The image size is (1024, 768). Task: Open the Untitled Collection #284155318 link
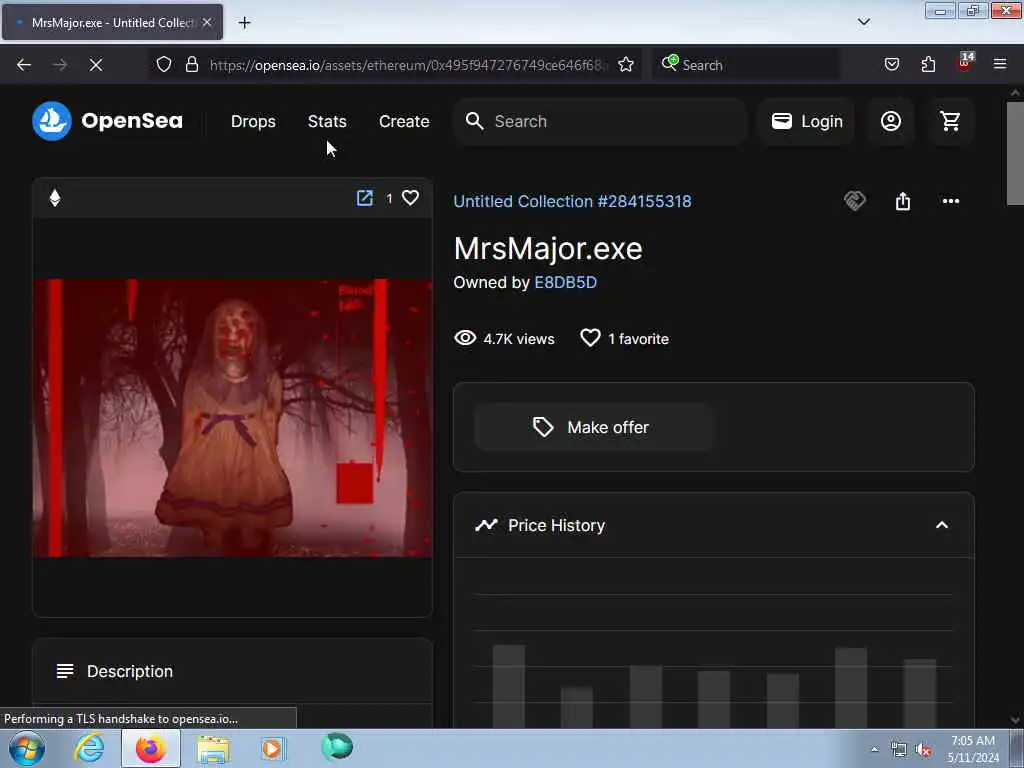point(572,201)
